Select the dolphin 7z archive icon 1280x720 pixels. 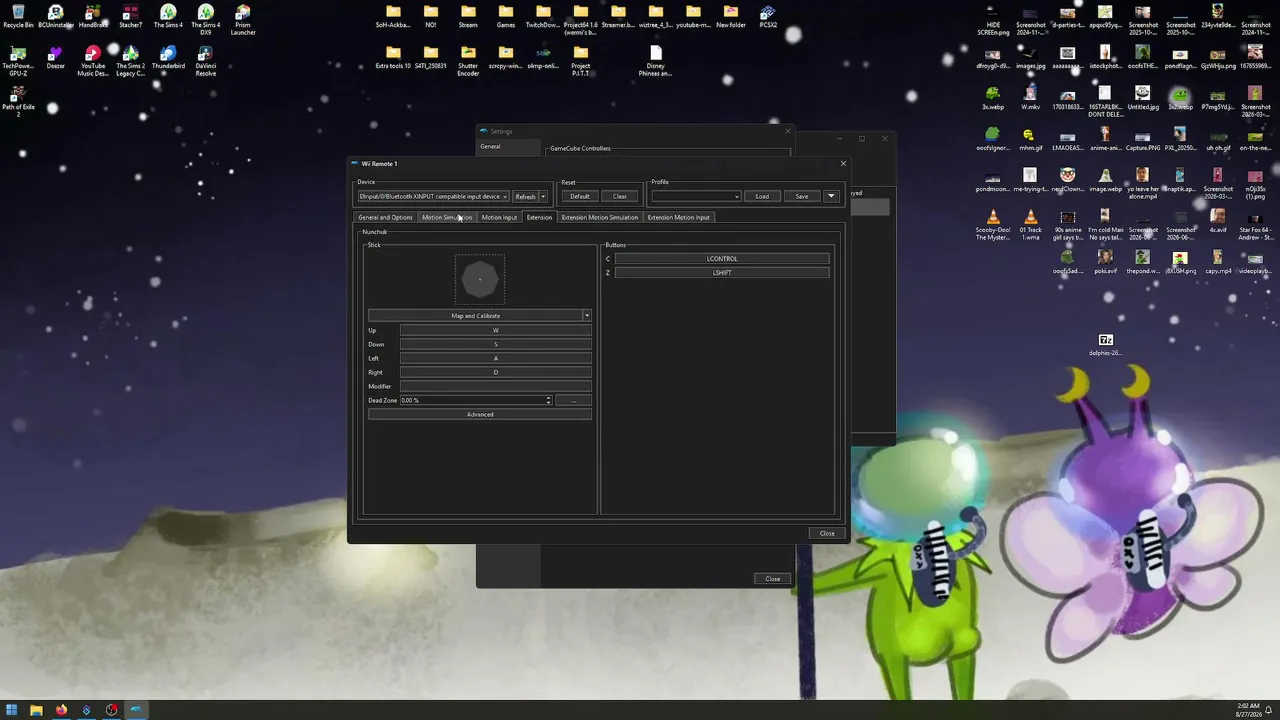1105,345
